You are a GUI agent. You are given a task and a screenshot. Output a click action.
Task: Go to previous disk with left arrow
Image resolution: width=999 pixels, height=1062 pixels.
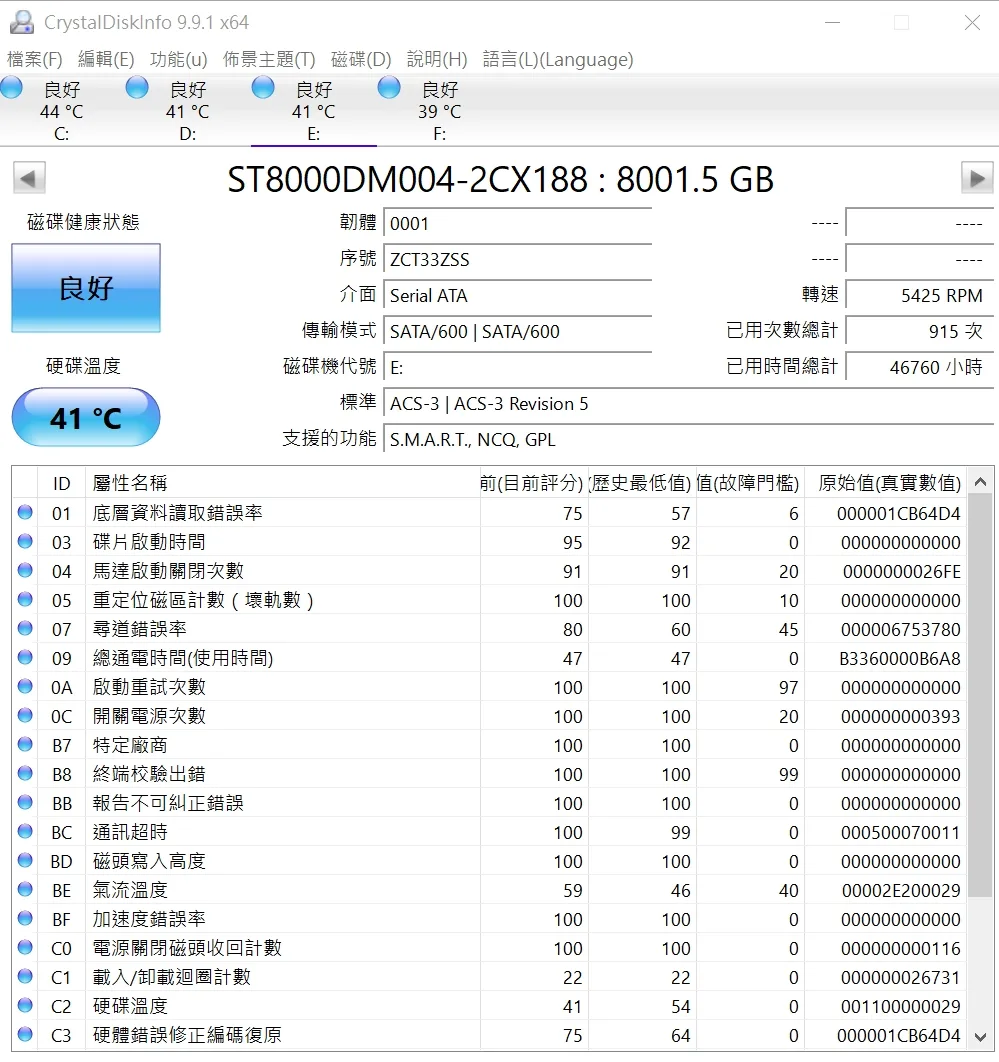tap(29, 178)
